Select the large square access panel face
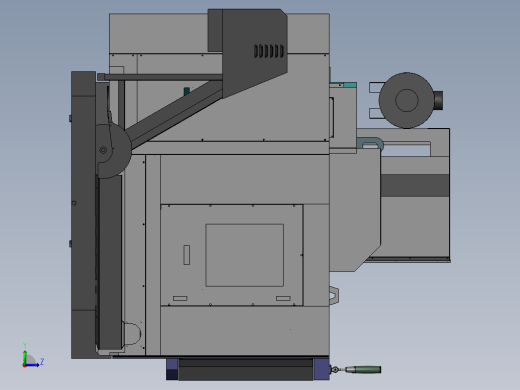520x390 pixels. pos(245,255)
